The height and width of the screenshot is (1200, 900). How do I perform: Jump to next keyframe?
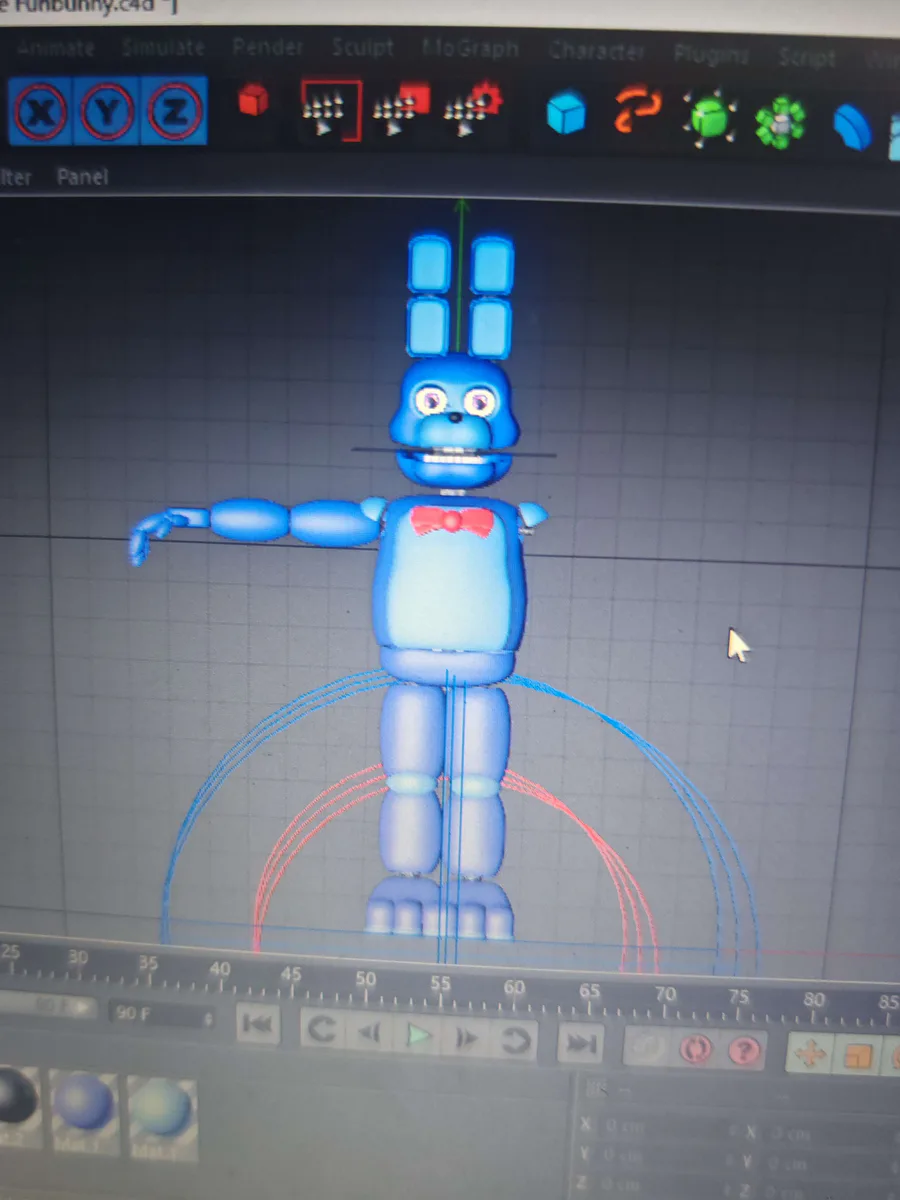[517, 1041]
